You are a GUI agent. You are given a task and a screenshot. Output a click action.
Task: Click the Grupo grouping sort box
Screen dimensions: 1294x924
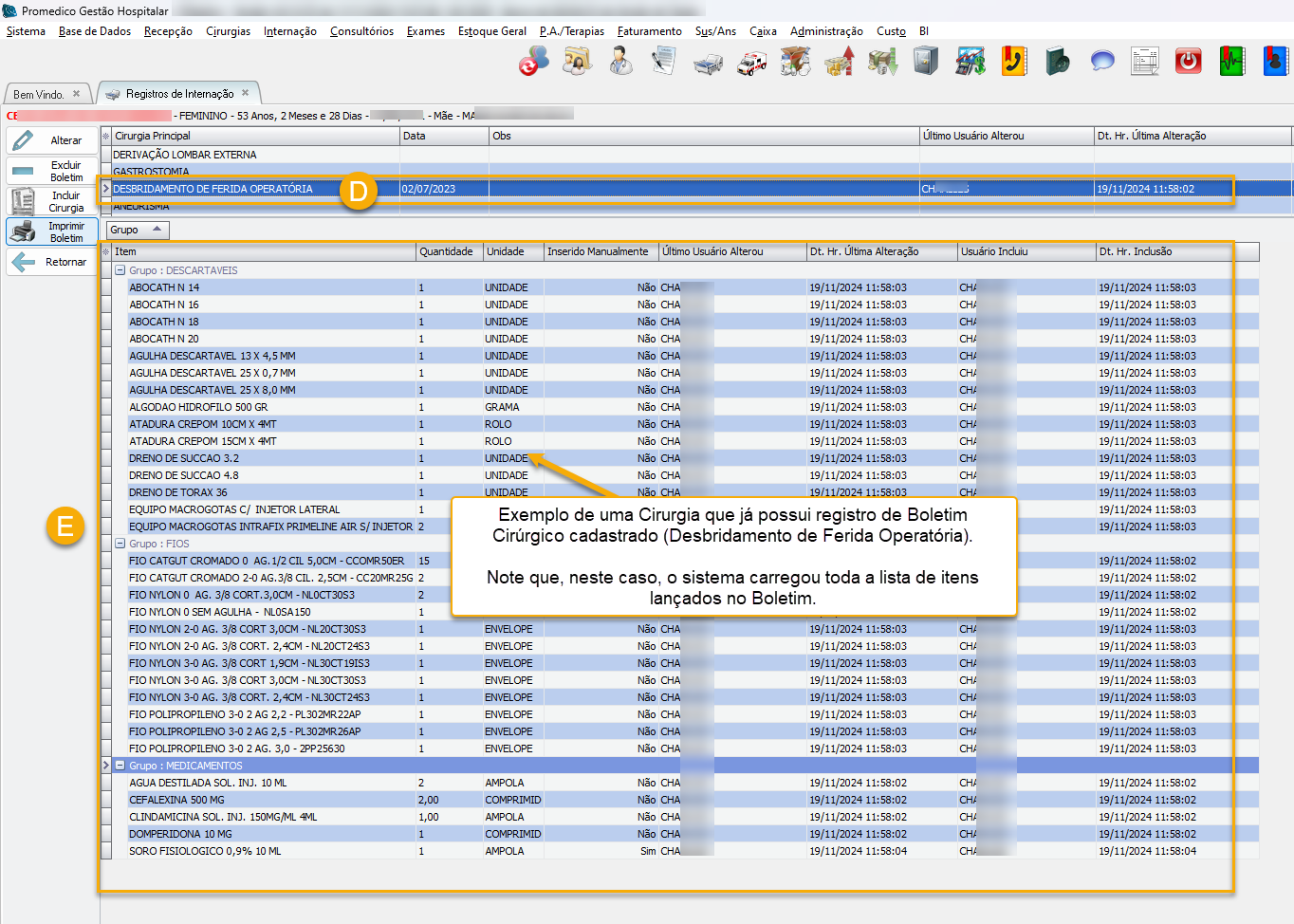point(137,230)
